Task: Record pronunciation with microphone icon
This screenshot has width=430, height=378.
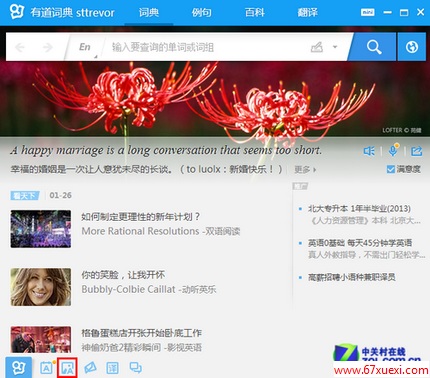Action: (x=393, y=151)
